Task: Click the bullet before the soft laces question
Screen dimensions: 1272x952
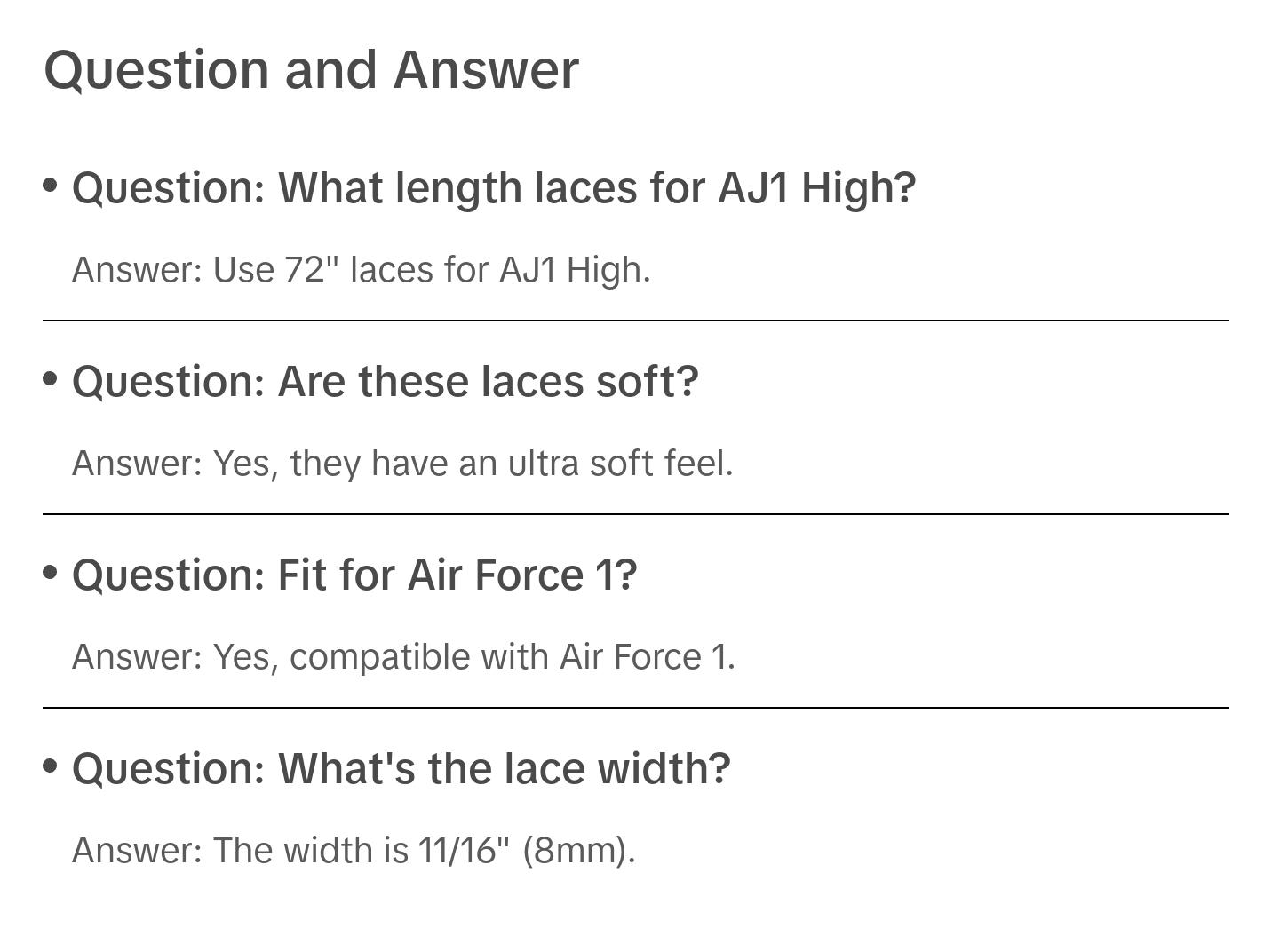Action: coord(51,379)
